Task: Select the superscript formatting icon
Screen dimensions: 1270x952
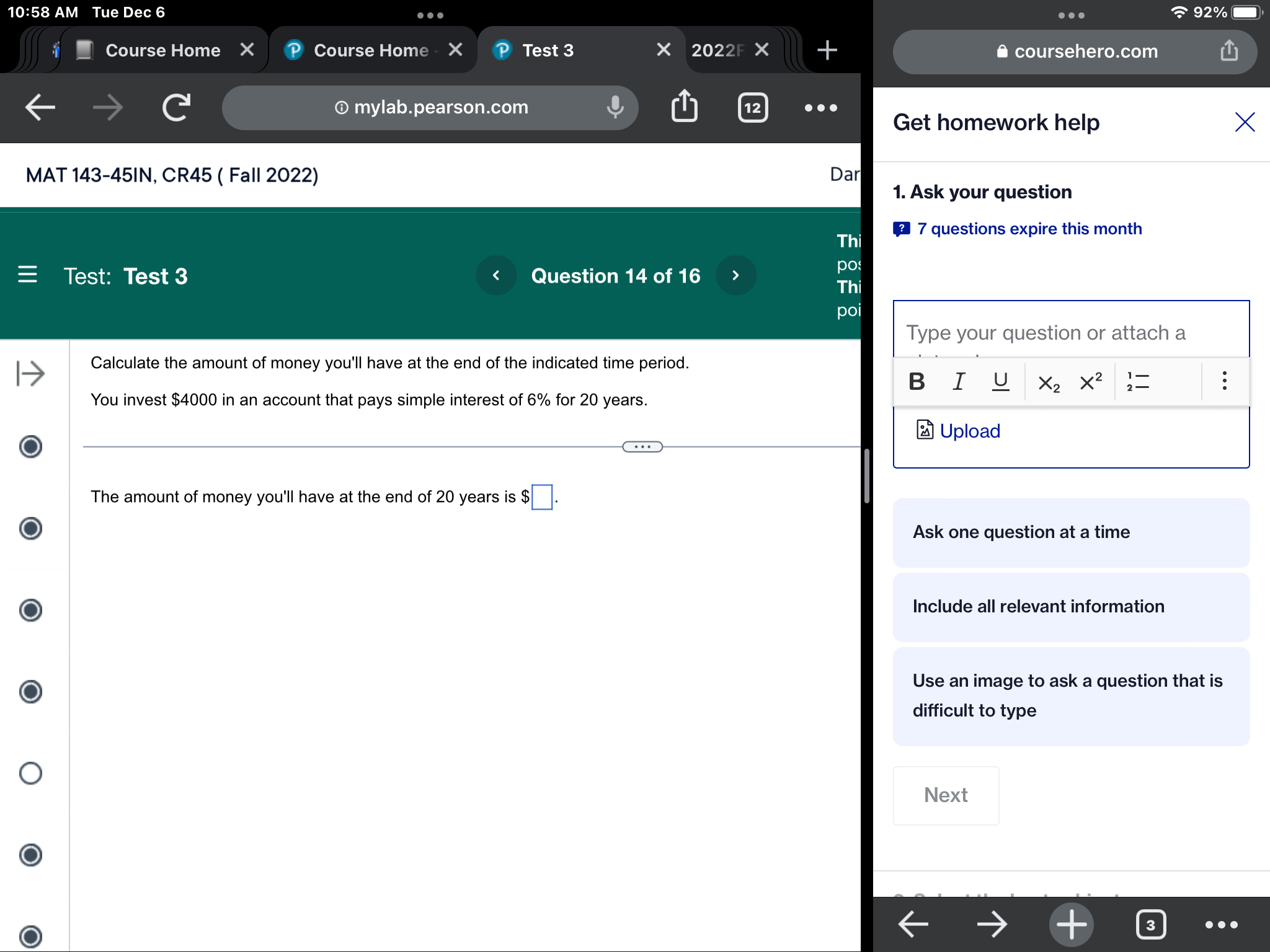Action: pos(1091,381)
